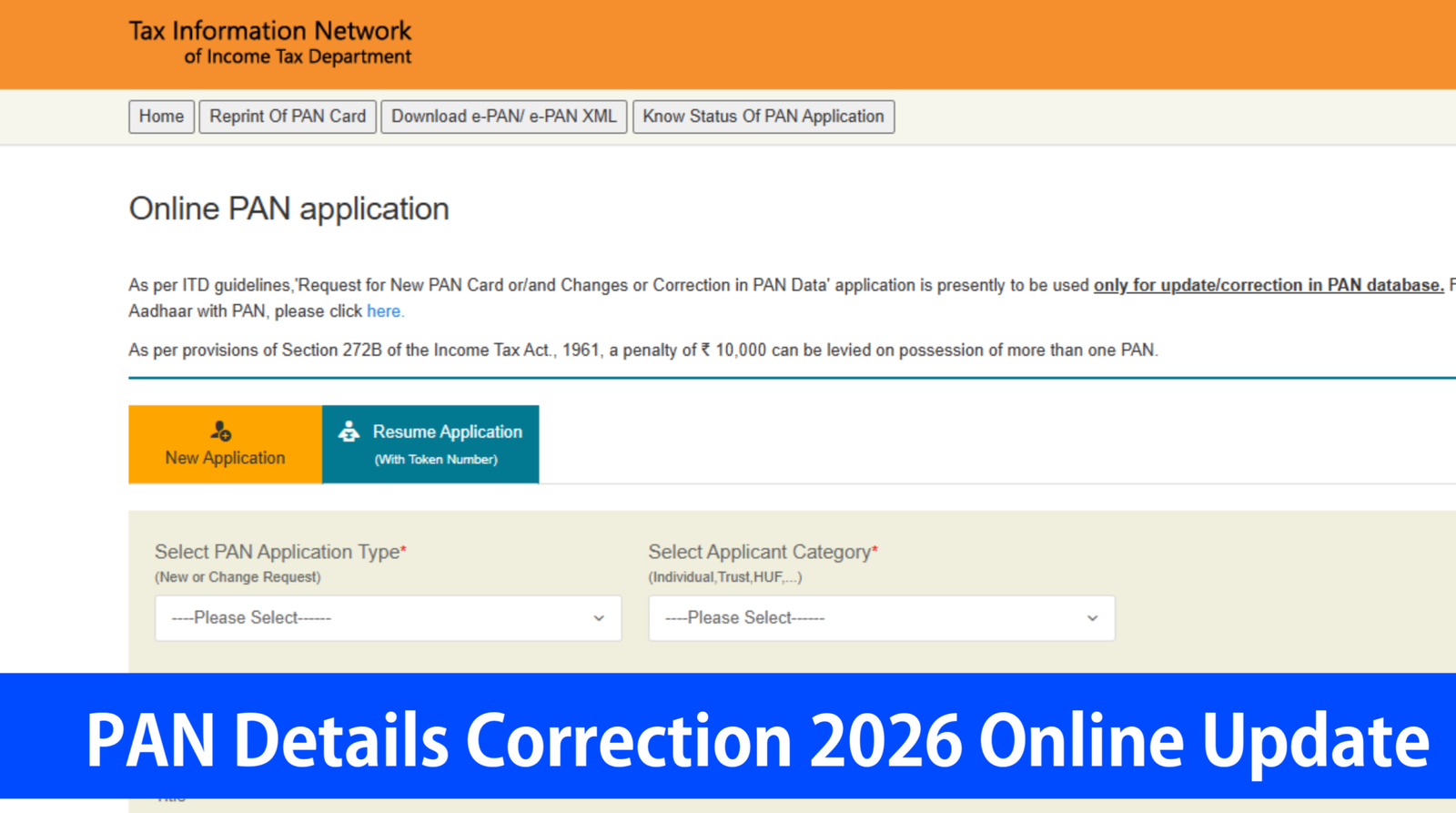Image resolution: width=1456 pixels, height=813 pixels.
Task: Click '(Individual,Trust,HUF,...)' hint text
Action: 725,577
